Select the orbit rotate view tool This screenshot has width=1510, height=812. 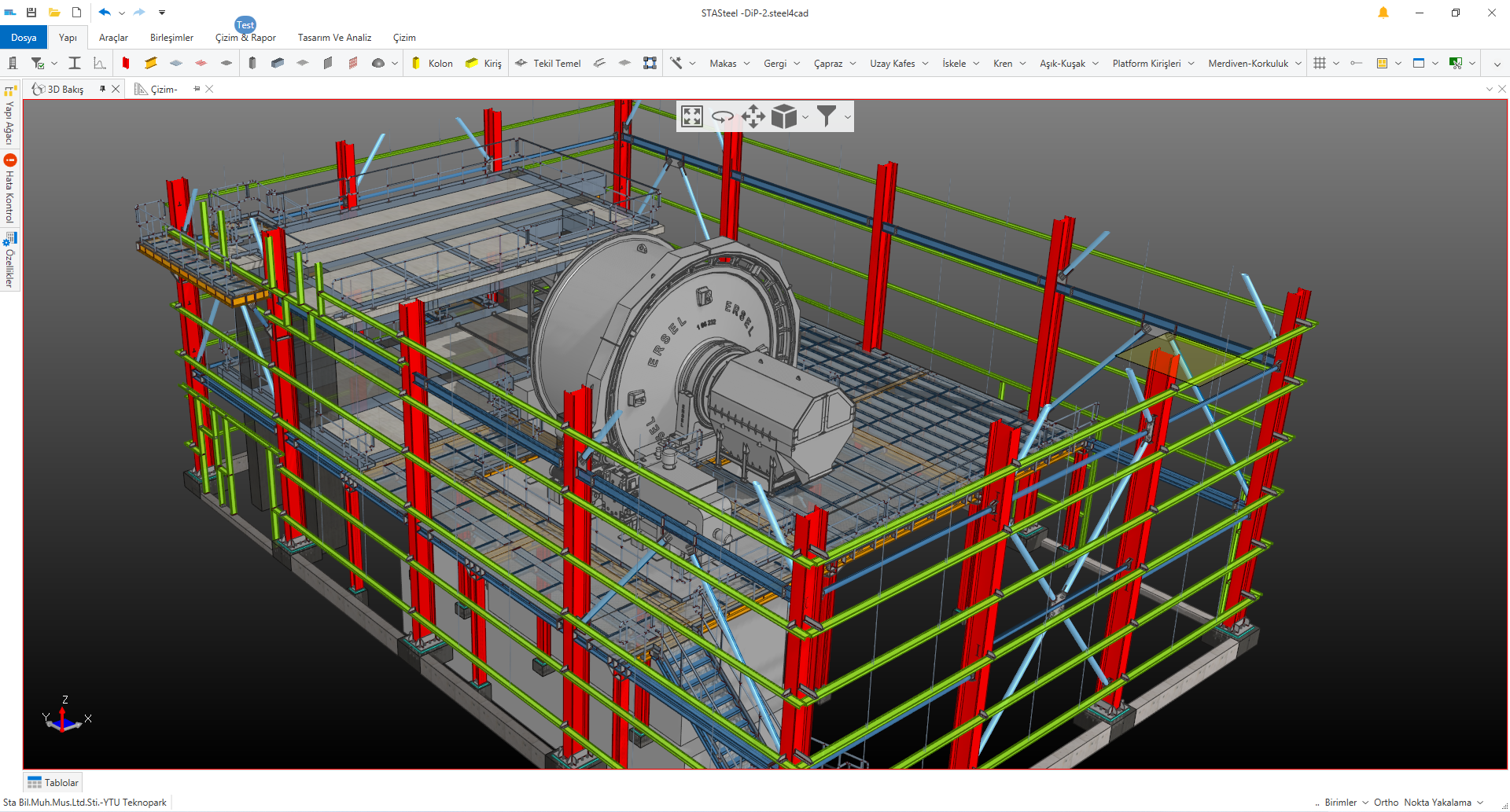coord(722,116)
